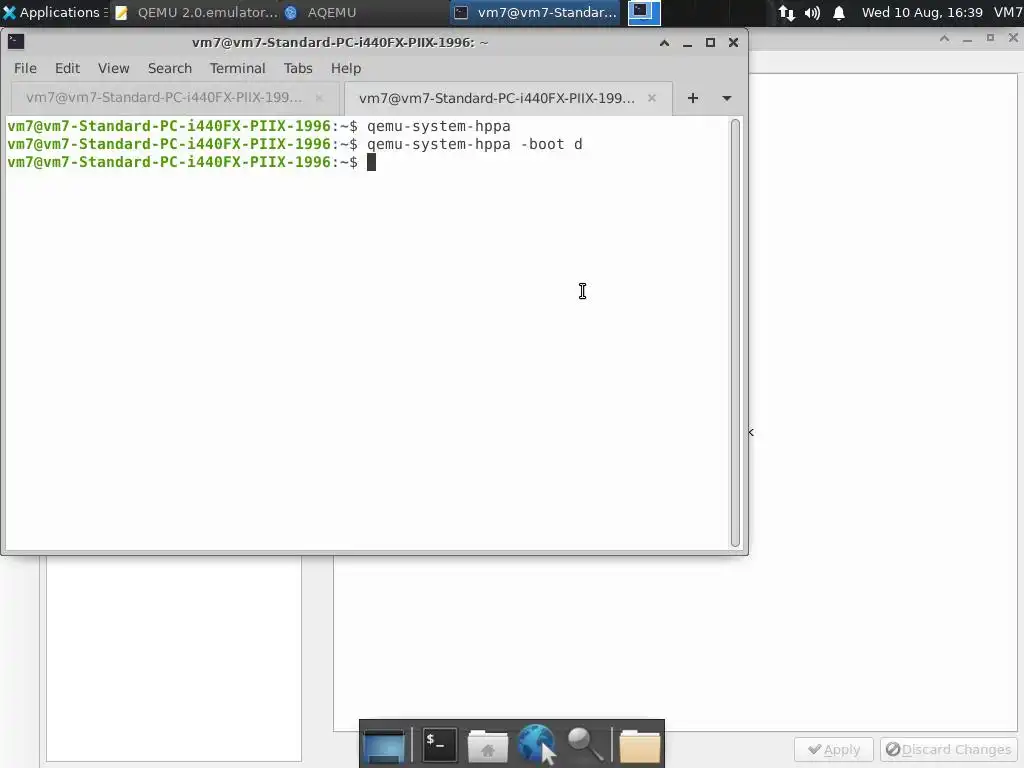Switch to AQEMU taskbar window
Screen dimensions: 1024x768
(321, 12)
